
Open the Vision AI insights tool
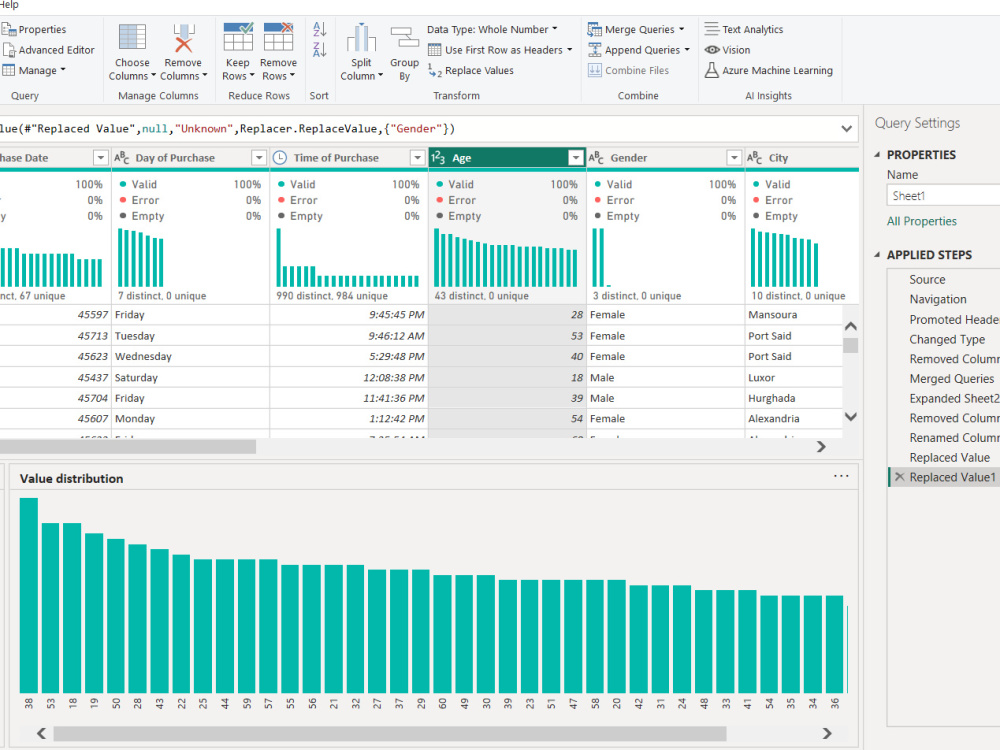(x=728, y=50)
